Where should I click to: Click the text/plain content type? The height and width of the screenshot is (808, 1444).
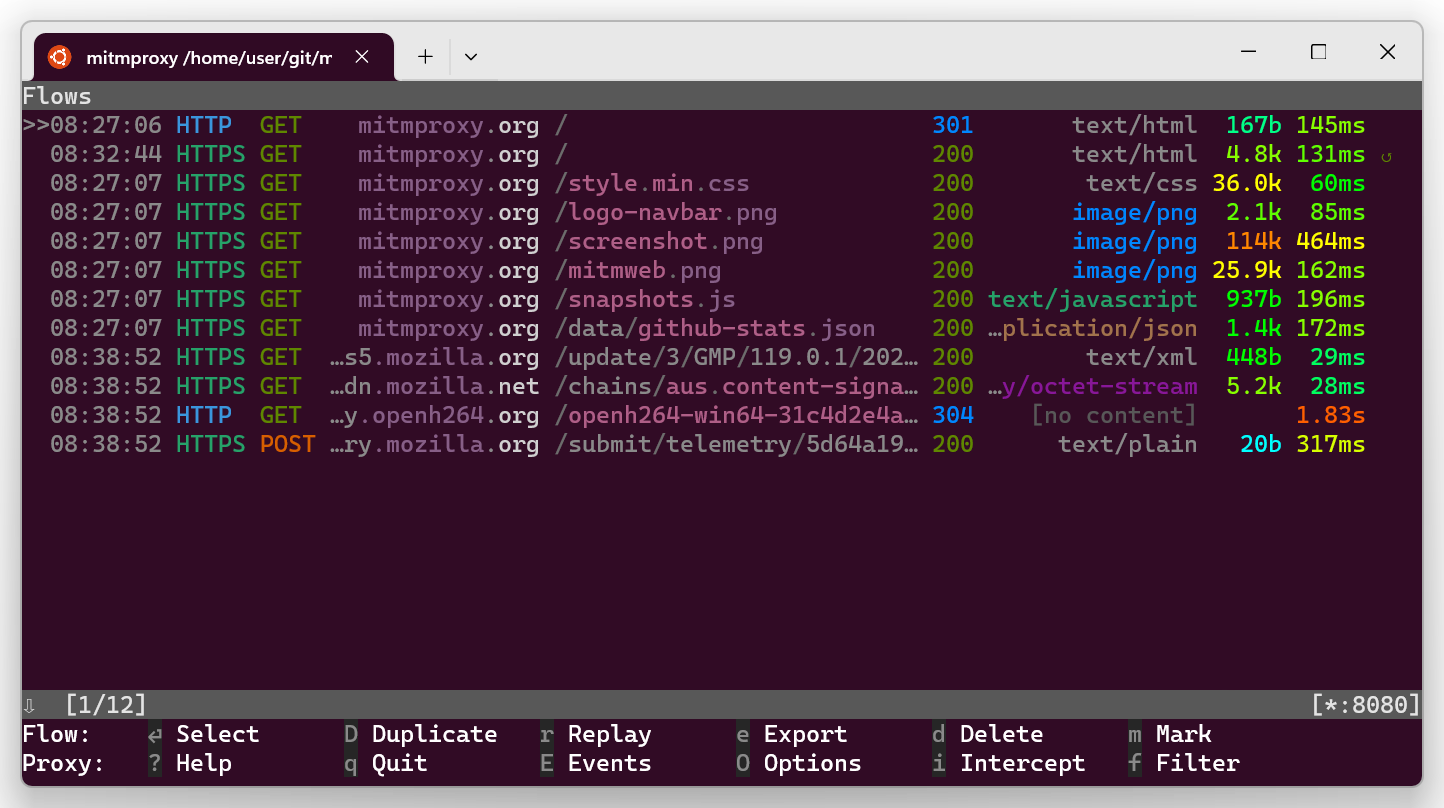1128,444
